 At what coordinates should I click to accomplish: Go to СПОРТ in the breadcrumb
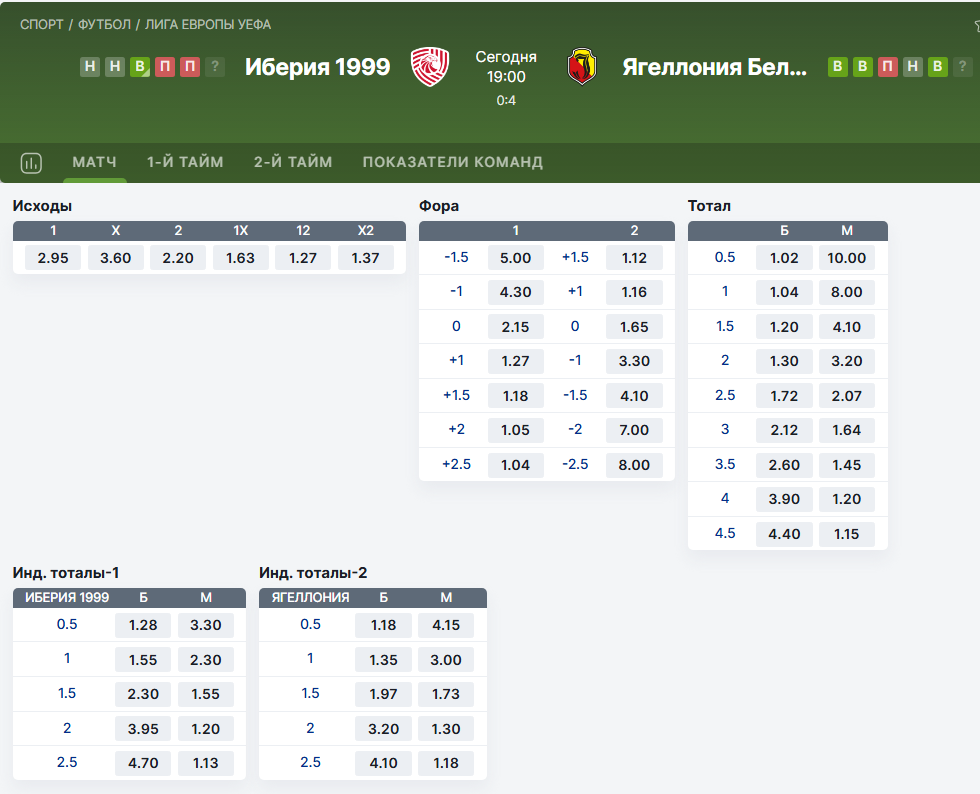click(x=42, y=24)
